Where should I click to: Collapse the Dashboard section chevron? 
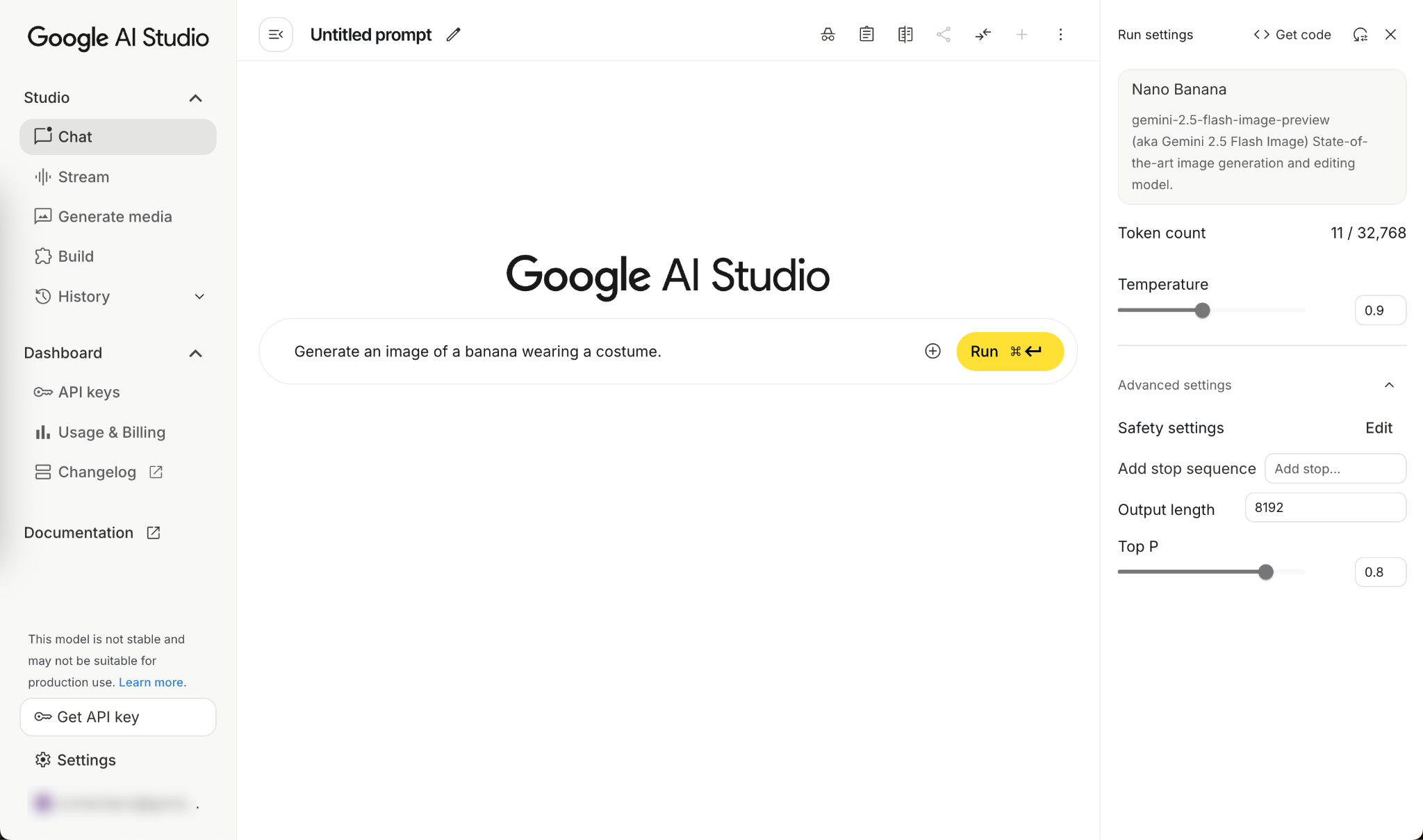[195, 354]
